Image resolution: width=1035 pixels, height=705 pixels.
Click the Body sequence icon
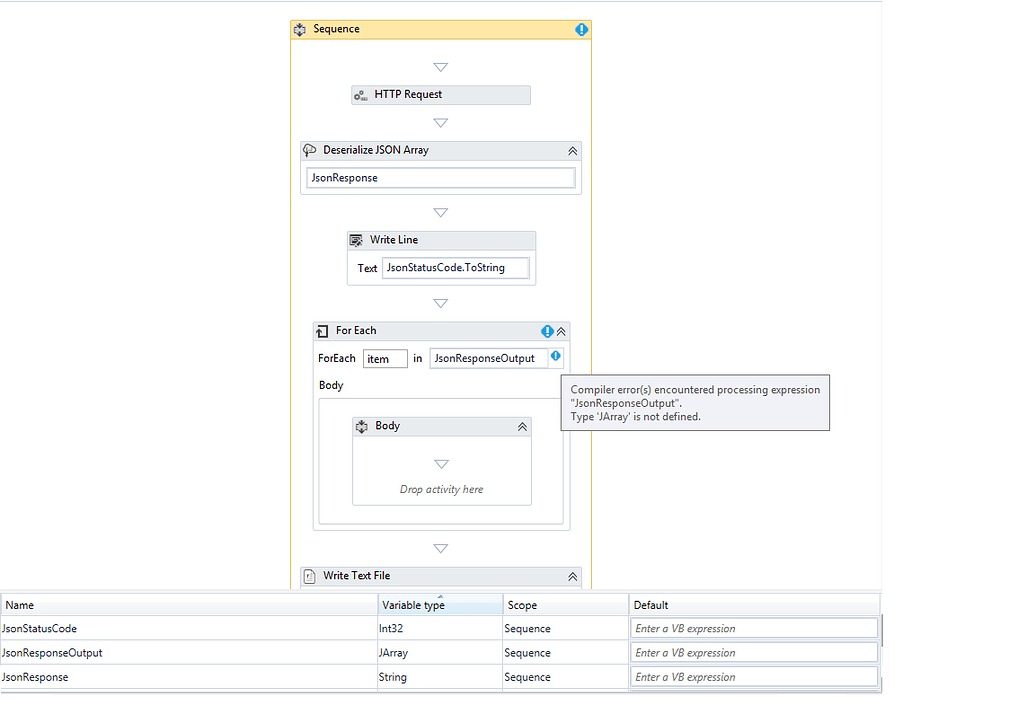[x=361, y=426]
